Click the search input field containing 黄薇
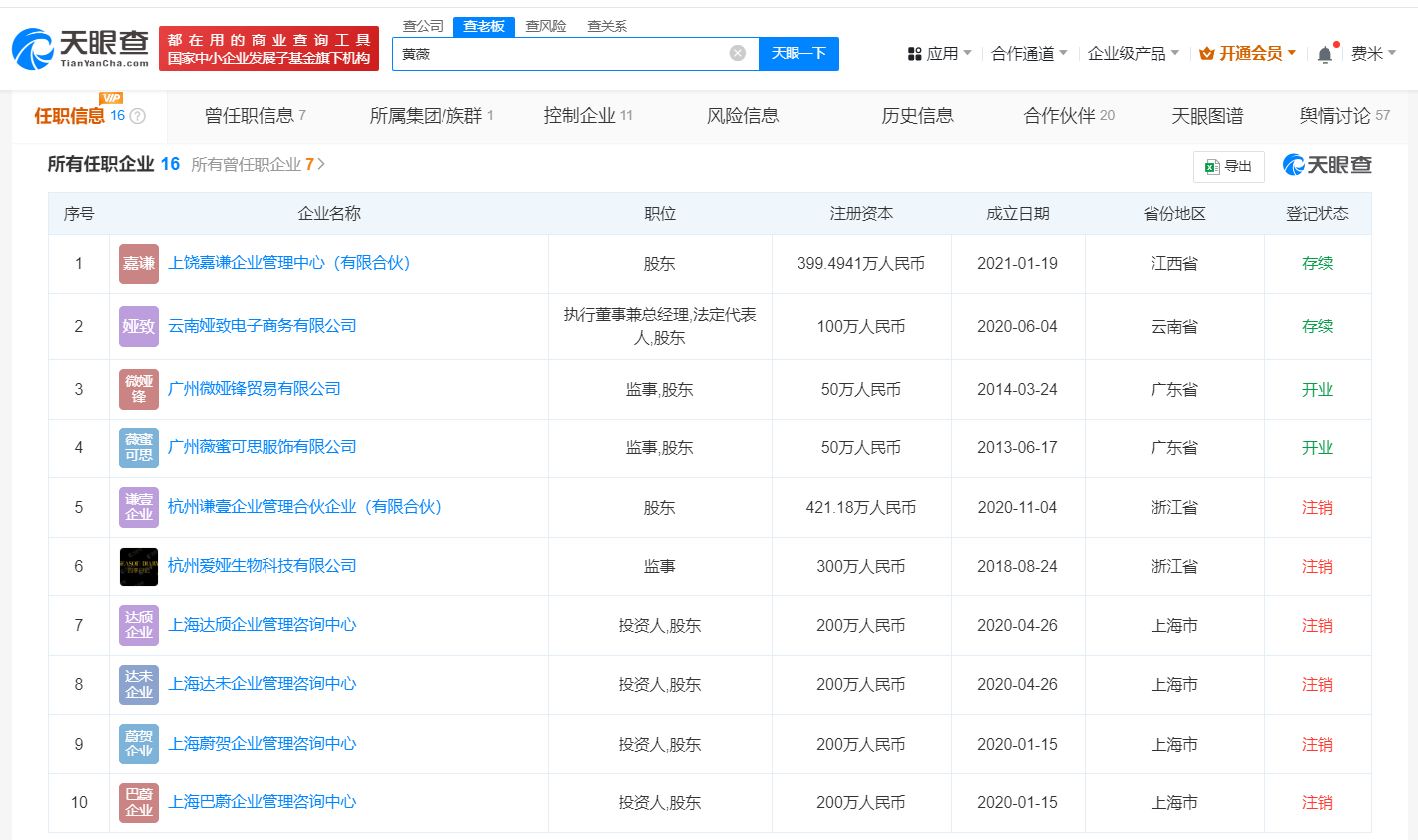Viewport: 1418px width, 840px height. pos(562,53)
